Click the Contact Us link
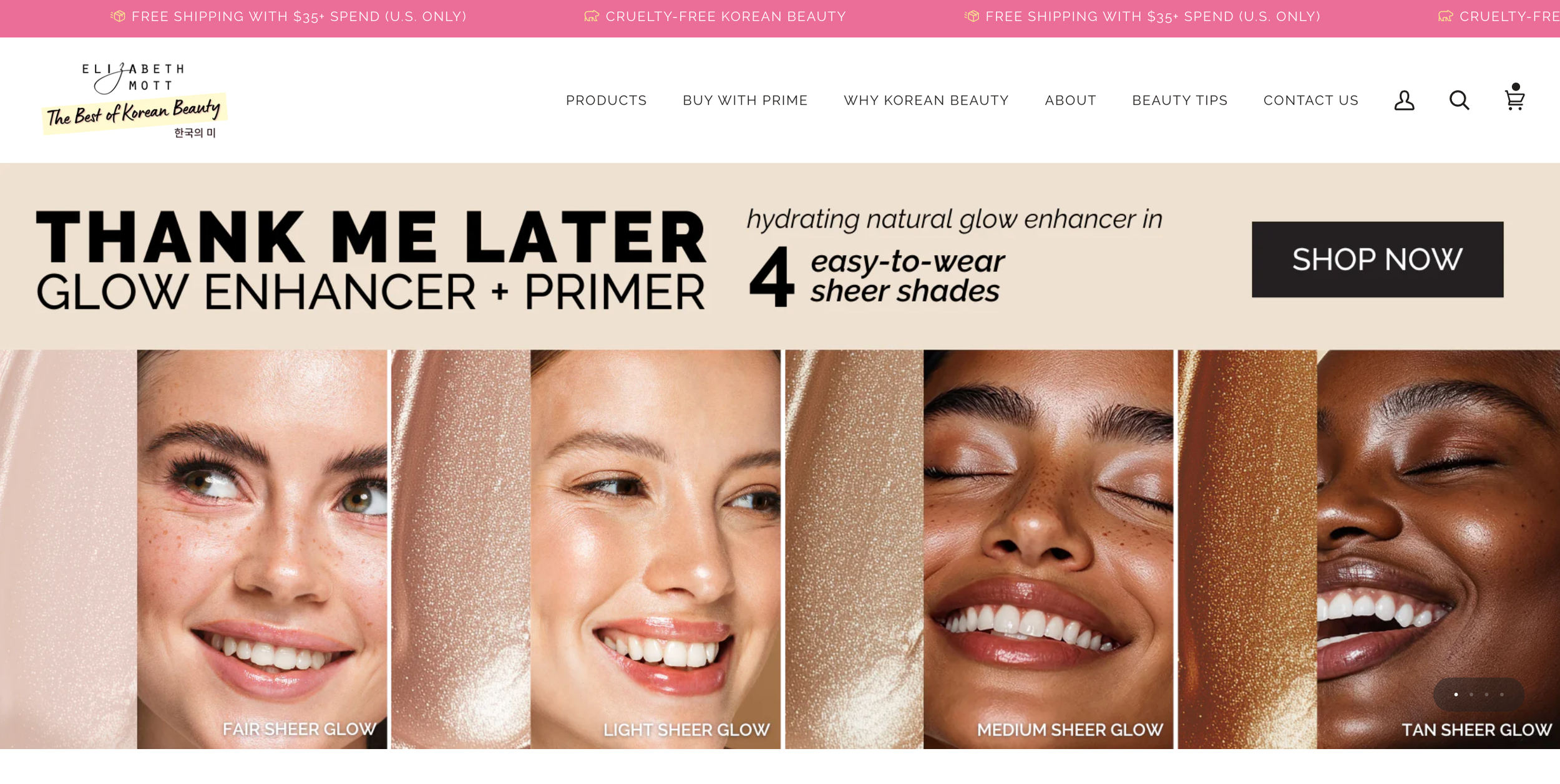The height and width of the screenshot is (784, 1560). pyautogui.click(x=1310, y=100)
